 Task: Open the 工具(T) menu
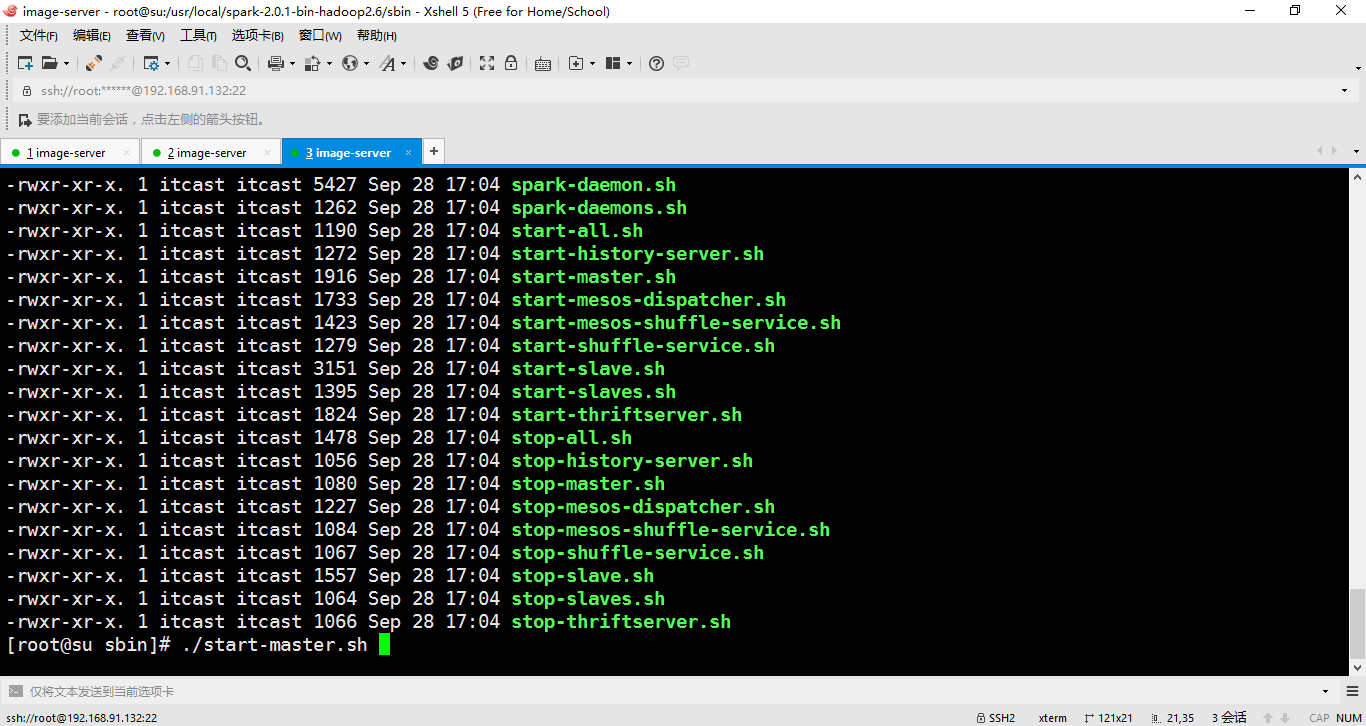tap(198, 36)
